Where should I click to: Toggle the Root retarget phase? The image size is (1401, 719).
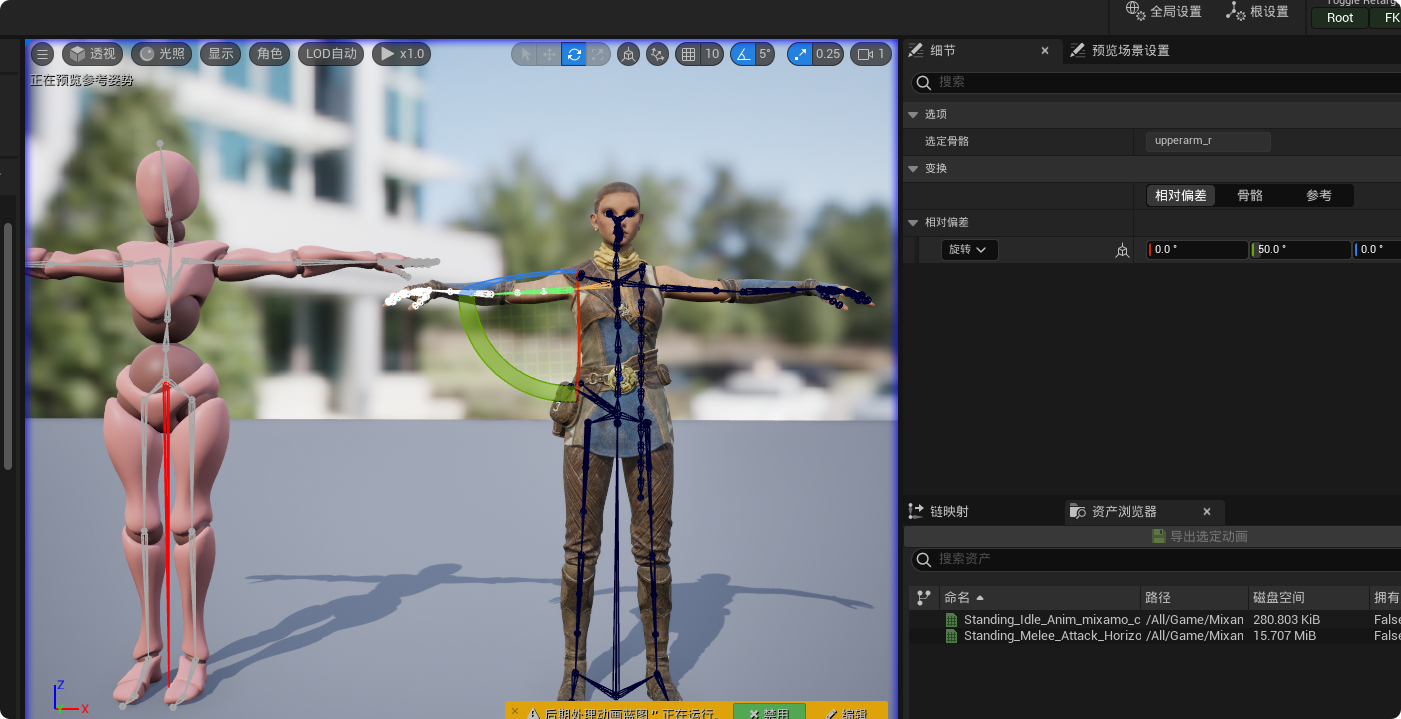point(1340,17)
